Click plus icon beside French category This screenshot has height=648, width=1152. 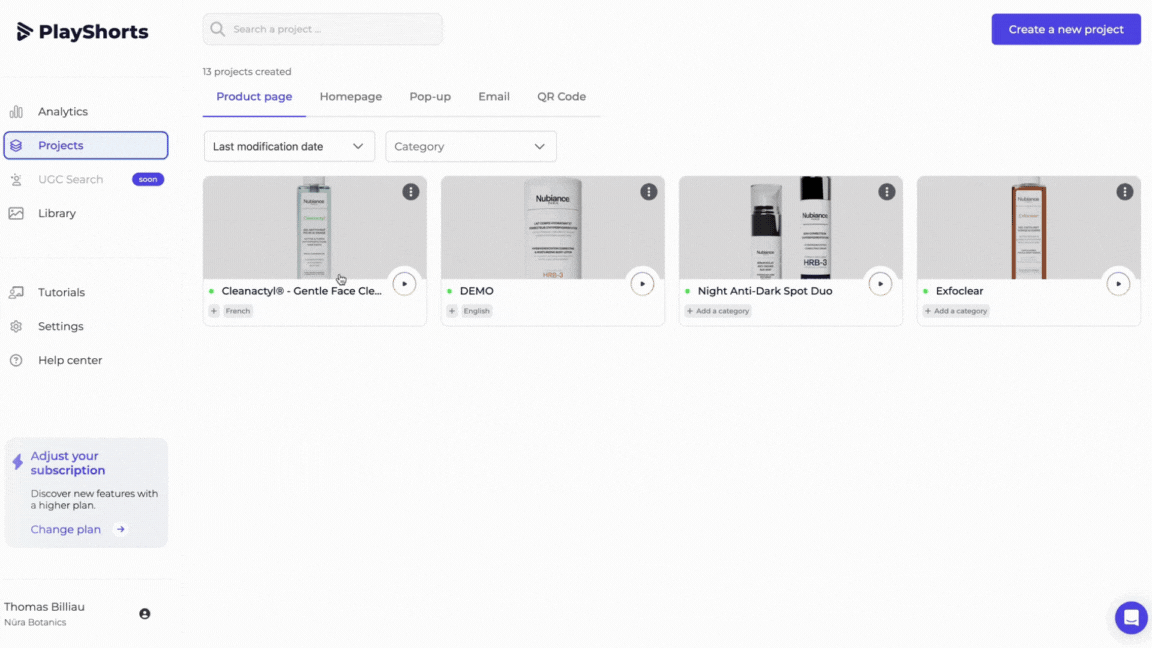[x=214, y=311]
